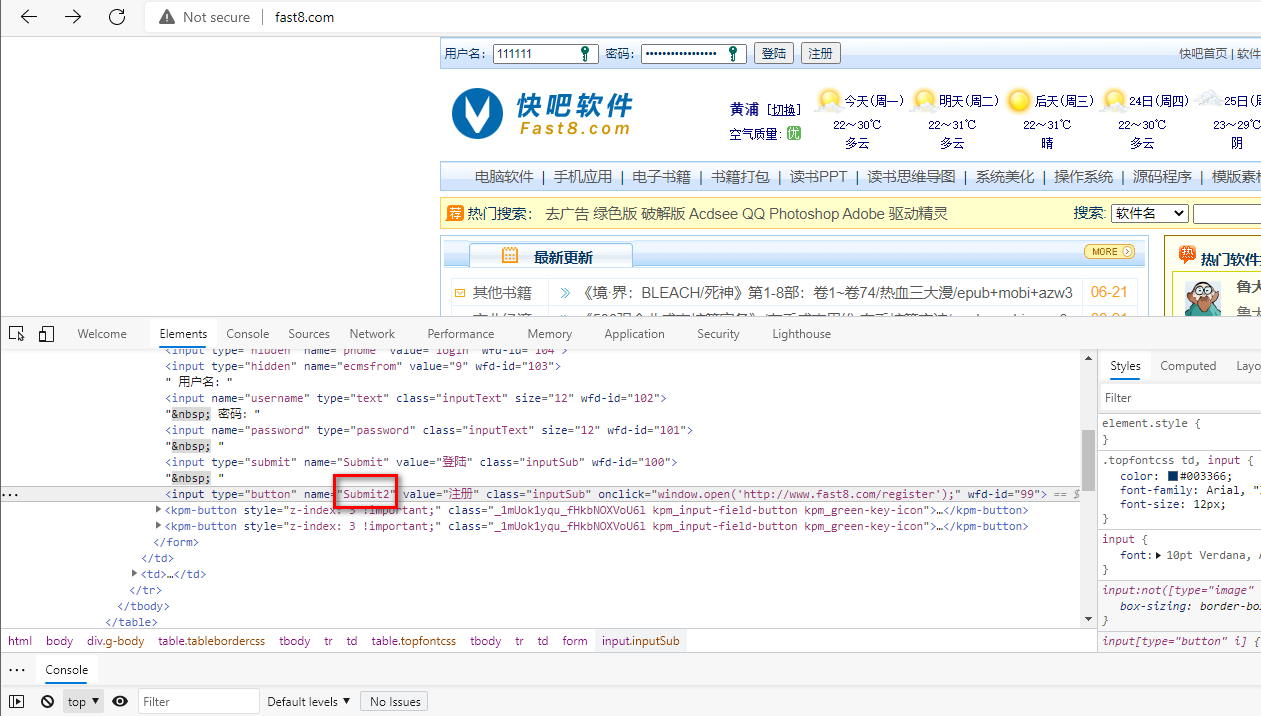1261x716 pixels.
Task: Click the address bar URL fast8.com
Action: [304, 17]
